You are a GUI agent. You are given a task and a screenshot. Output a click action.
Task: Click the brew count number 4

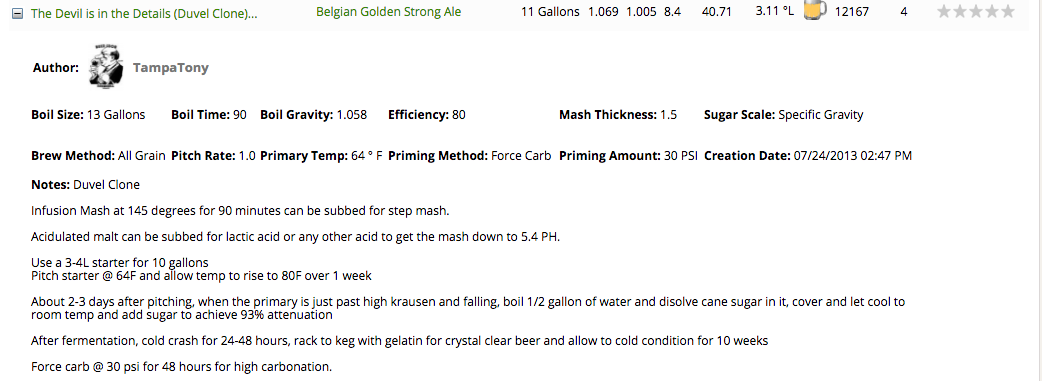point(904,12)
